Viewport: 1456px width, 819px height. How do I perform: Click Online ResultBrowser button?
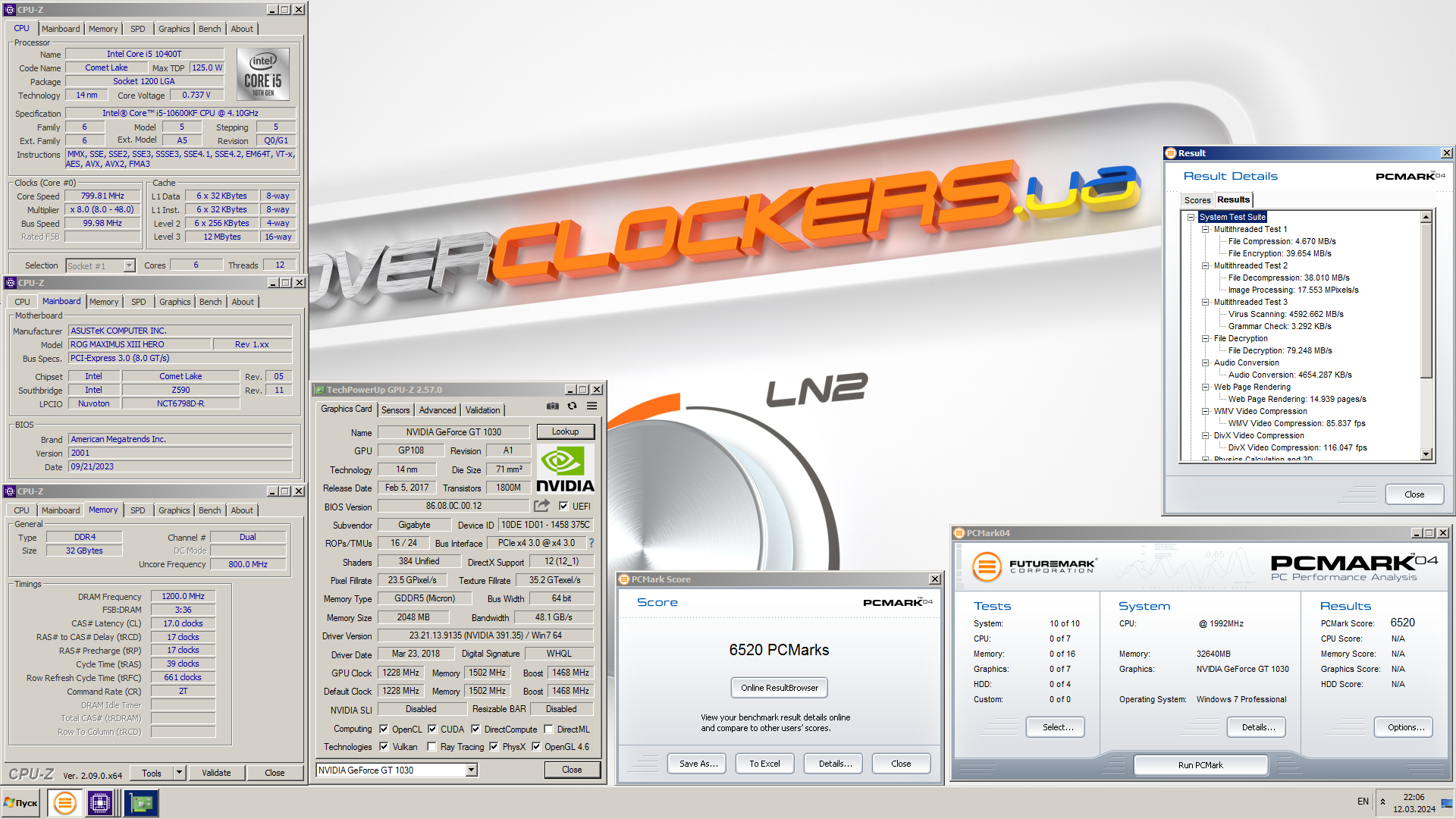tap(780, 688)
